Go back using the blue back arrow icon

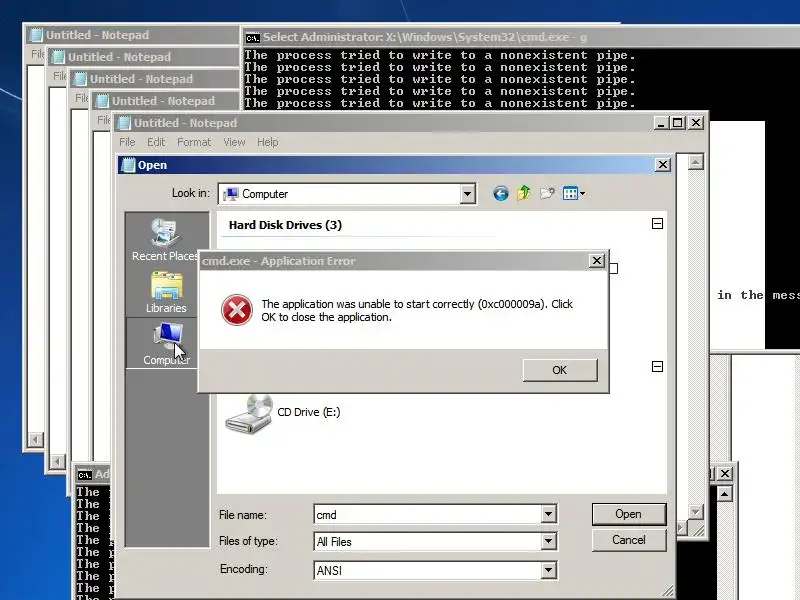[x=501, y=193]
